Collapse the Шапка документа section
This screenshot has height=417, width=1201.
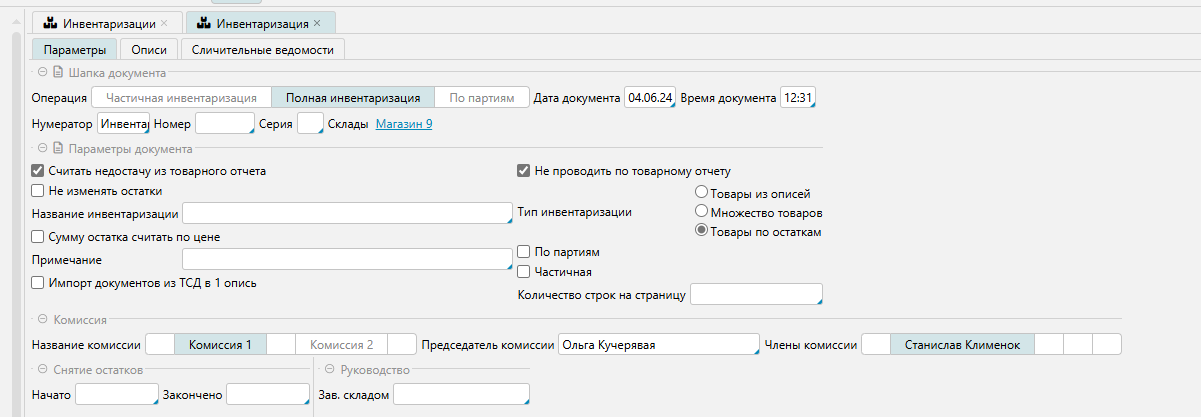click(42, 72)
